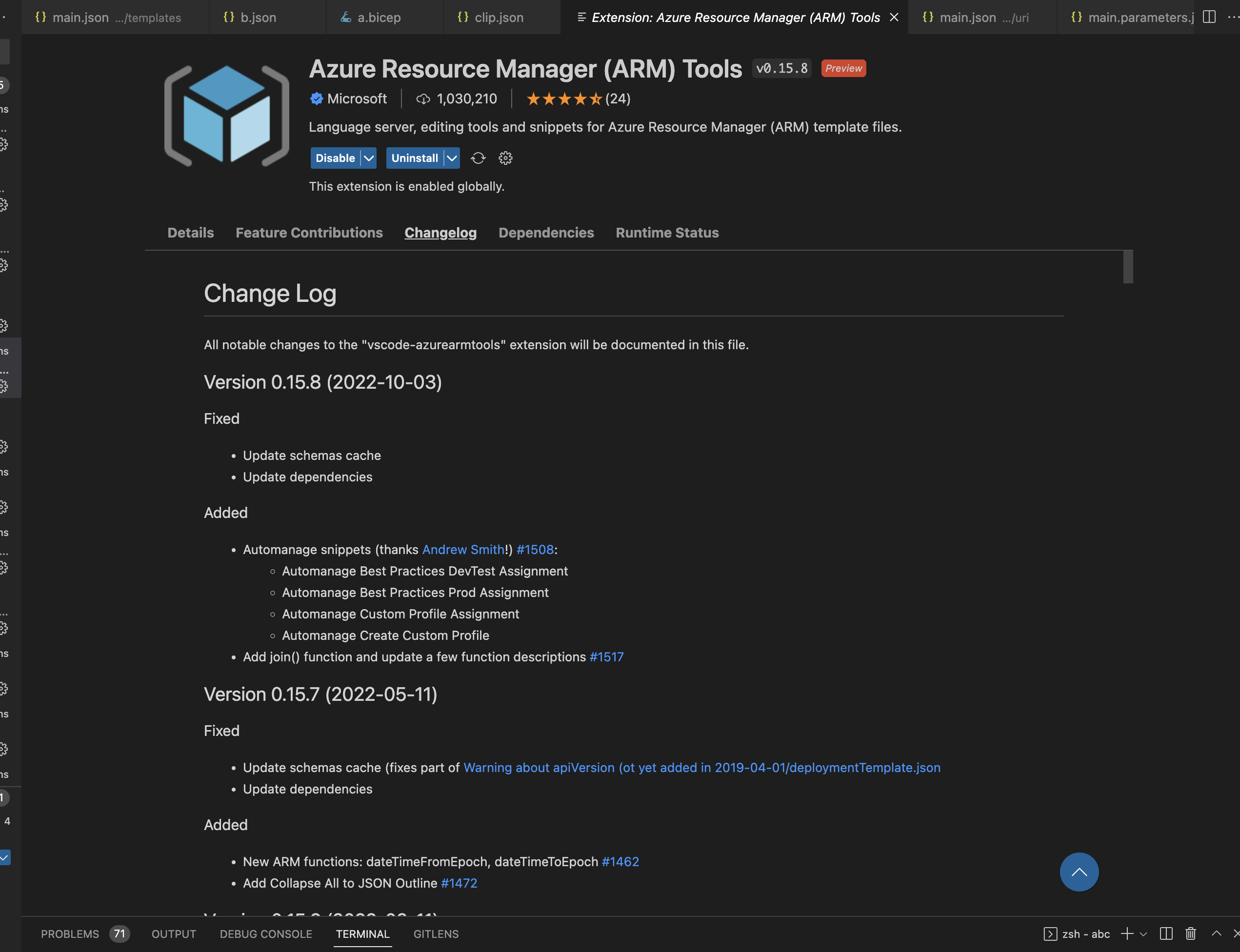Disable the ARM Tools extension
Image resolution: width=1240 pixels, height=952 pixels.
335,158
